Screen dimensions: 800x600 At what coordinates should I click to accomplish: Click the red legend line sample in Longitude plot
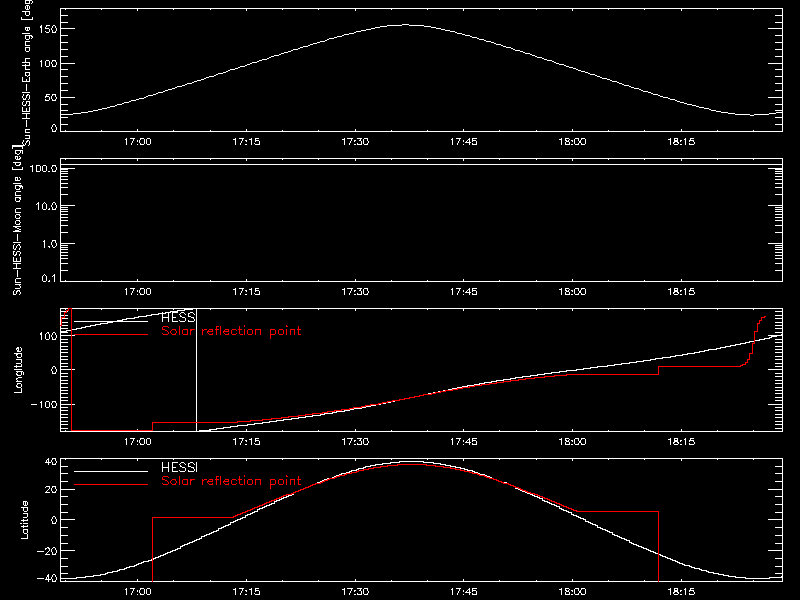111,335
